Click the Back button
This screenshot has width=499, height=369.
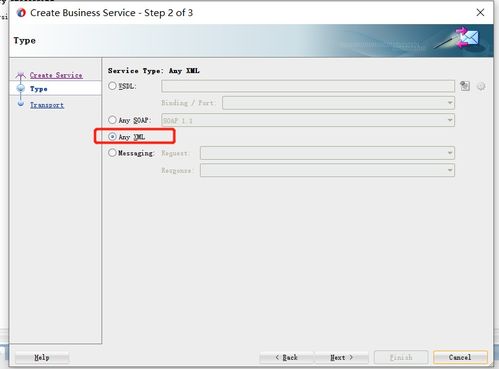click(x=286, y=357)
